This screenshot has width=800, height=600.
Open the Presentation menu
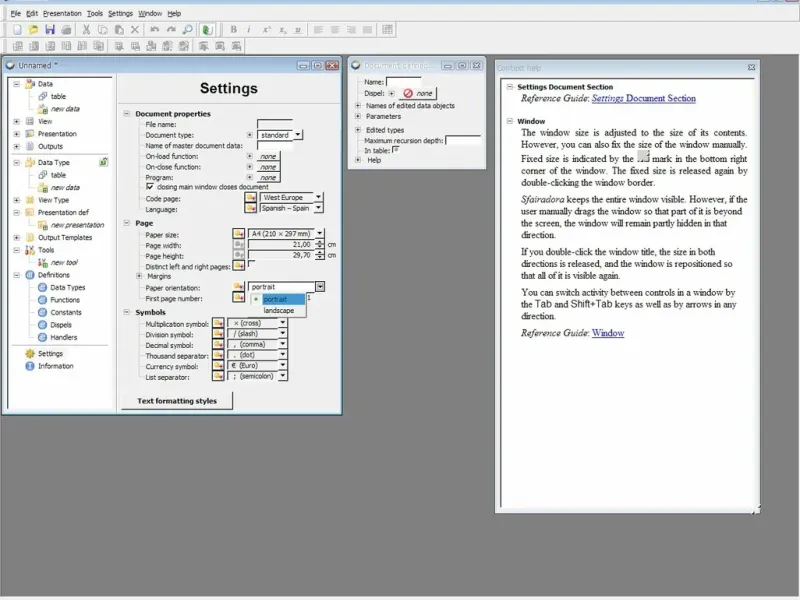[62, 13]
